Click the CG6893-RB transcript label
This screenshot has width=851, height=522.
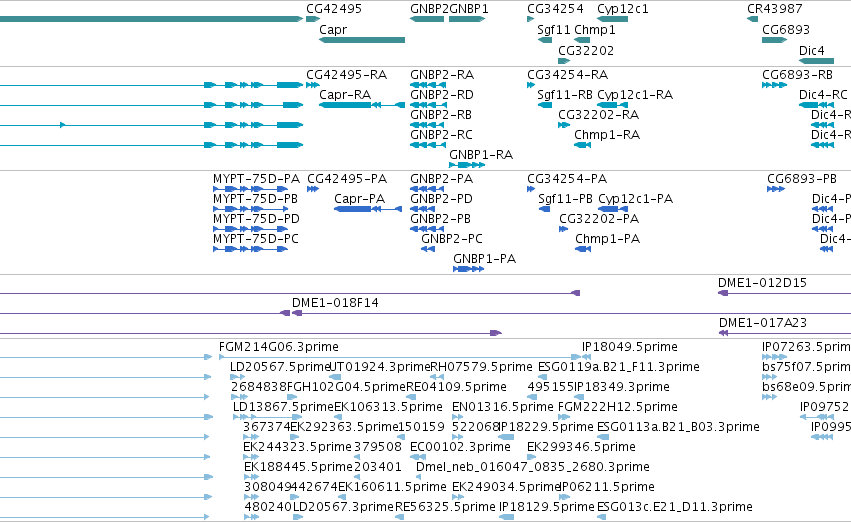(x=797, y=74)
